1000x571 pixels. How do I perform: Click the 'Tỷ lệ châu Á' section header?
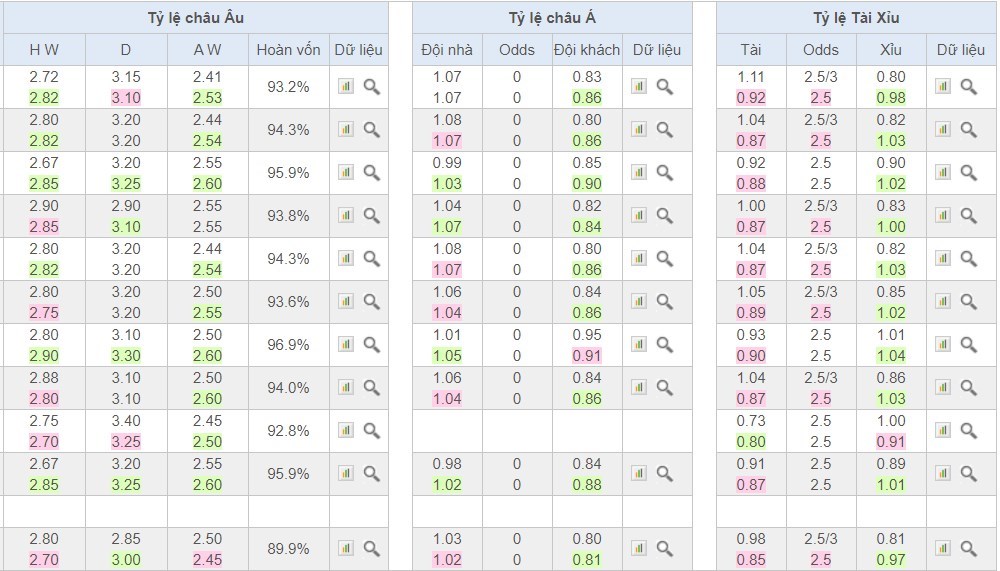(x=552, y=18)
